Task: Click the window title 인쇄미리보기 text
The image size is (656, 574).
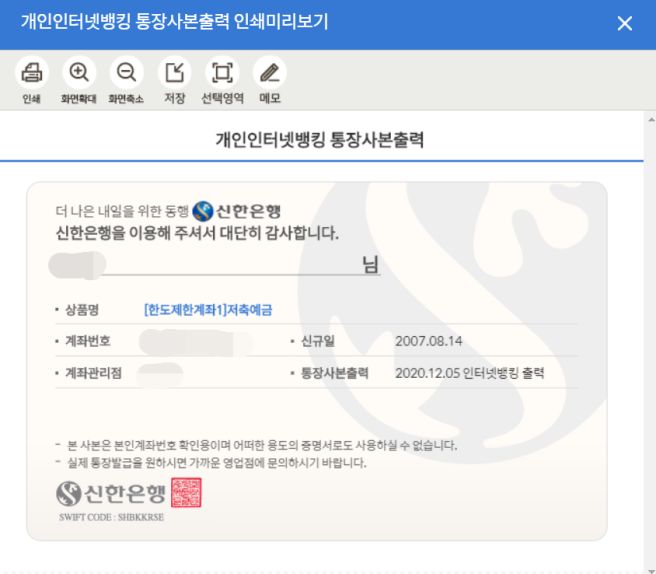Action: pos(281,22)
